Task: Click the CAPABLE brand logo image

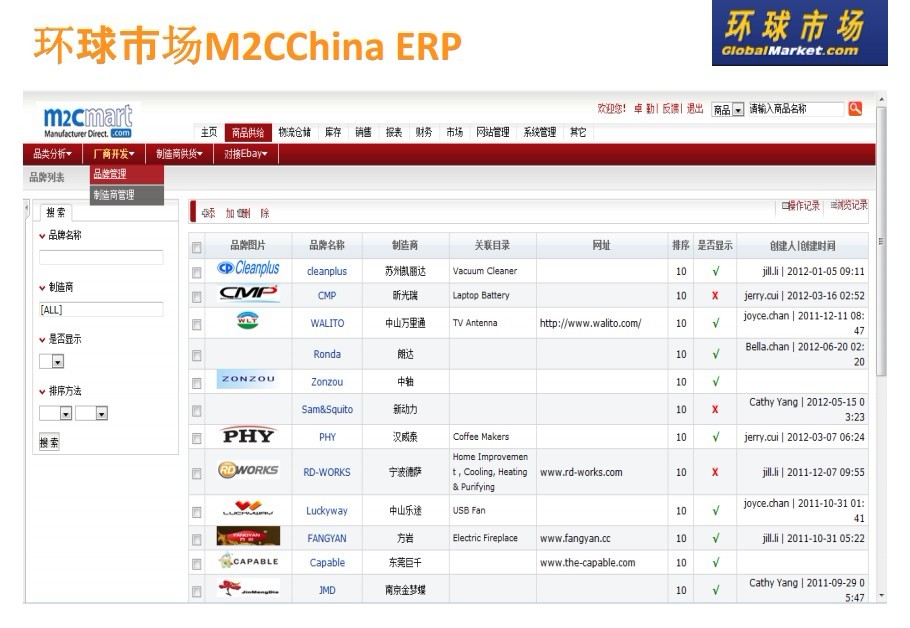Action: (x=248, y=561)
